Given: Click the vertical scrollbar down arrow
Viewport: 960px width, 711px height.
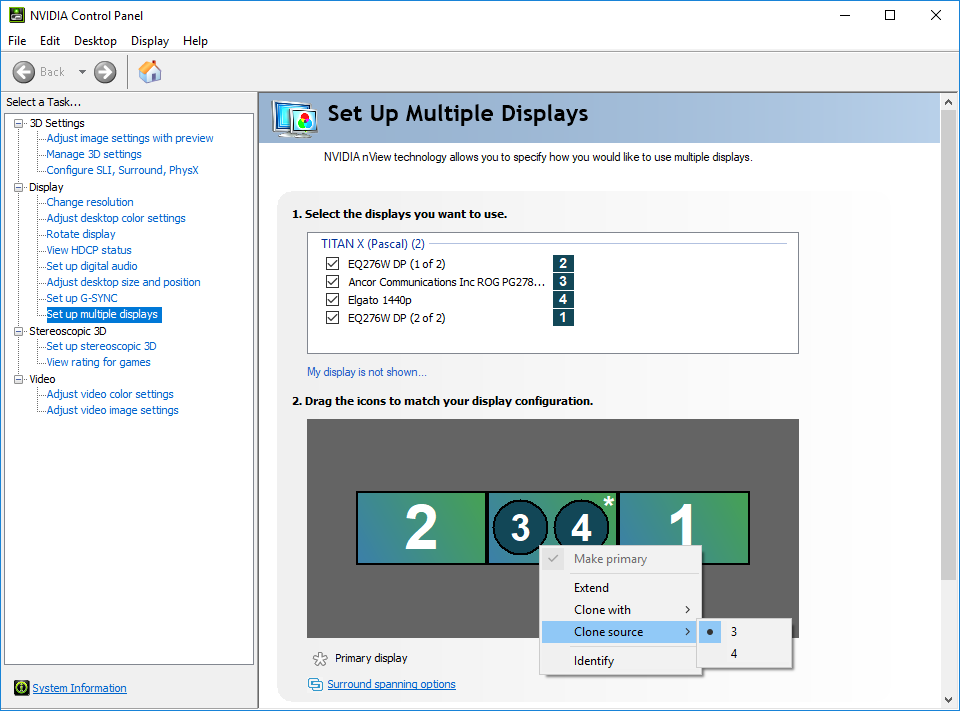Looking at the screenshot, I should tap(948, 699).
